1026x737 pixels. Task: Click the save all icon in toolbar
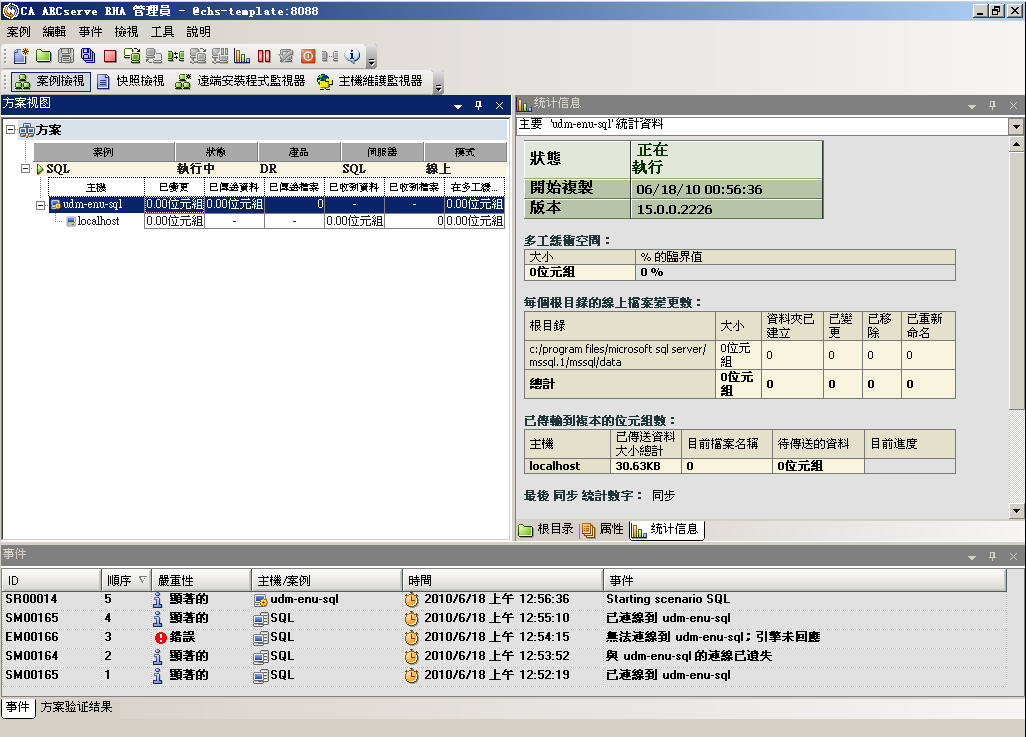pyautogui.click(x=88, y=56)
